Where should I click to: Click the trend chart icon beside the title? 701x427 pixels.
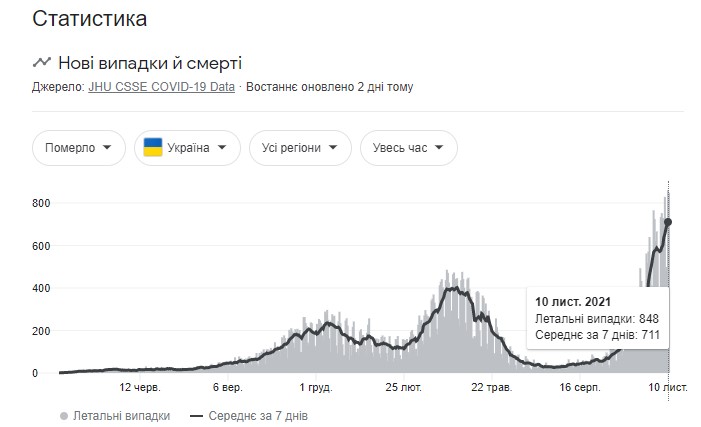(x=42, y=62)
